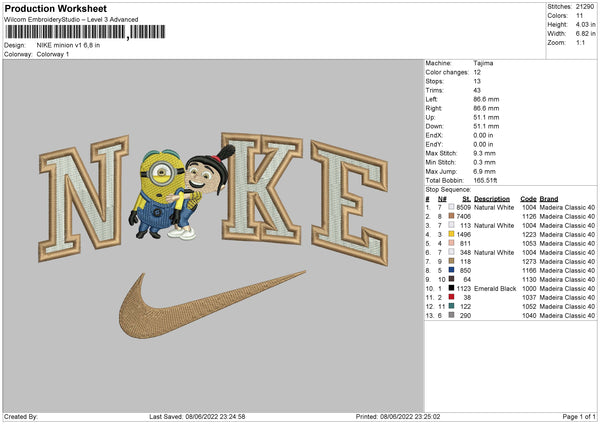This screenshot has height=424, width=600.
Task: Click the Total Bobbin value '165.51ft'
Action: (x=485, y=180)
